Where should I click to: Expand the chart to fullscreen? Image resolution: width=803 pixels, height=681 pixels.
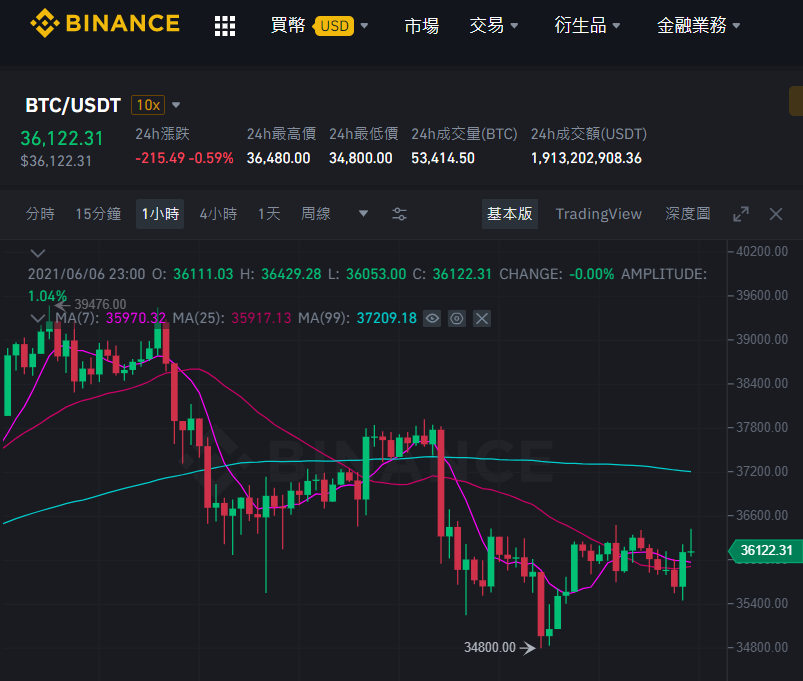(x=741, y=214)
